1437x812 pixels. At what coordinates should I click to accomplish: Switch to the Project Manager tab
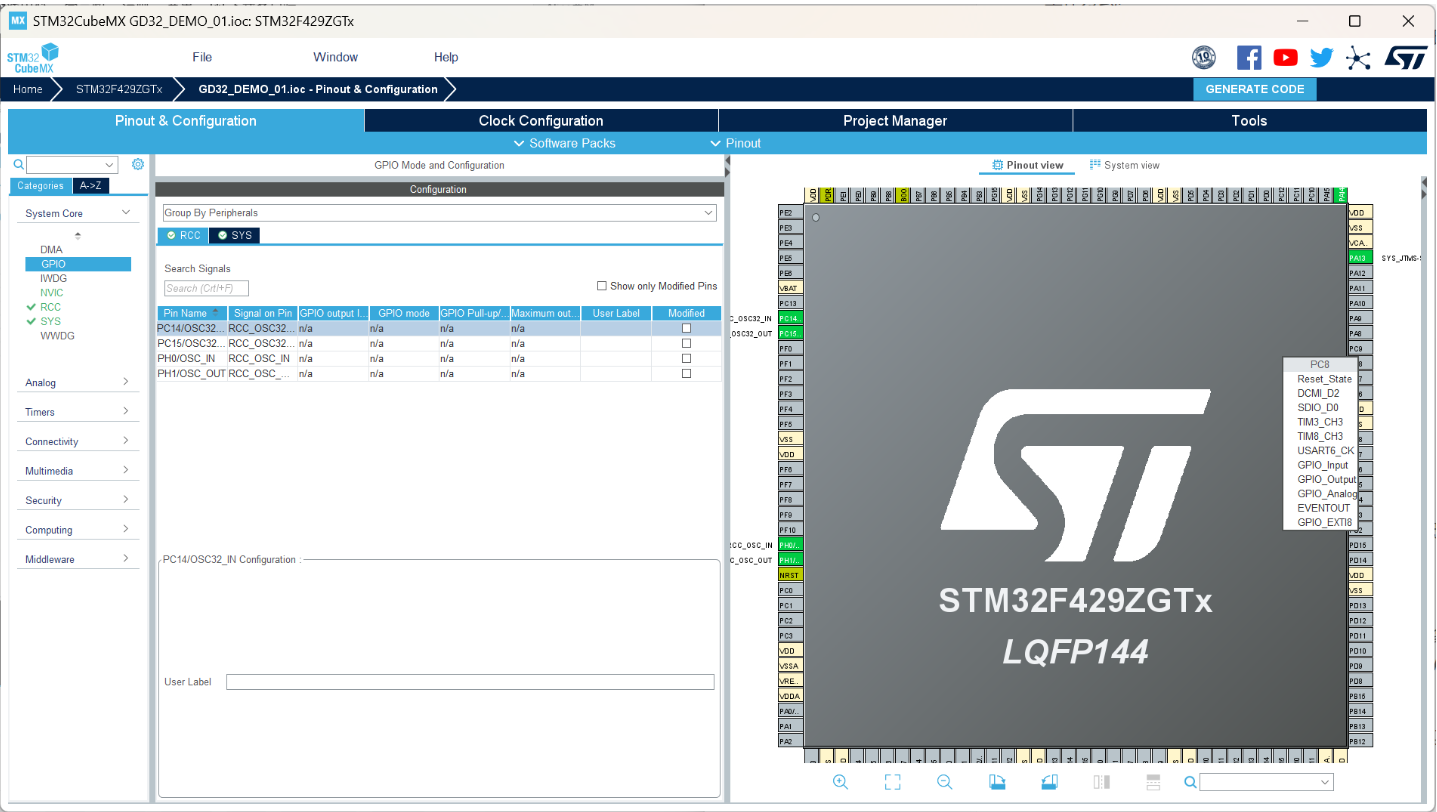(895, 121)
